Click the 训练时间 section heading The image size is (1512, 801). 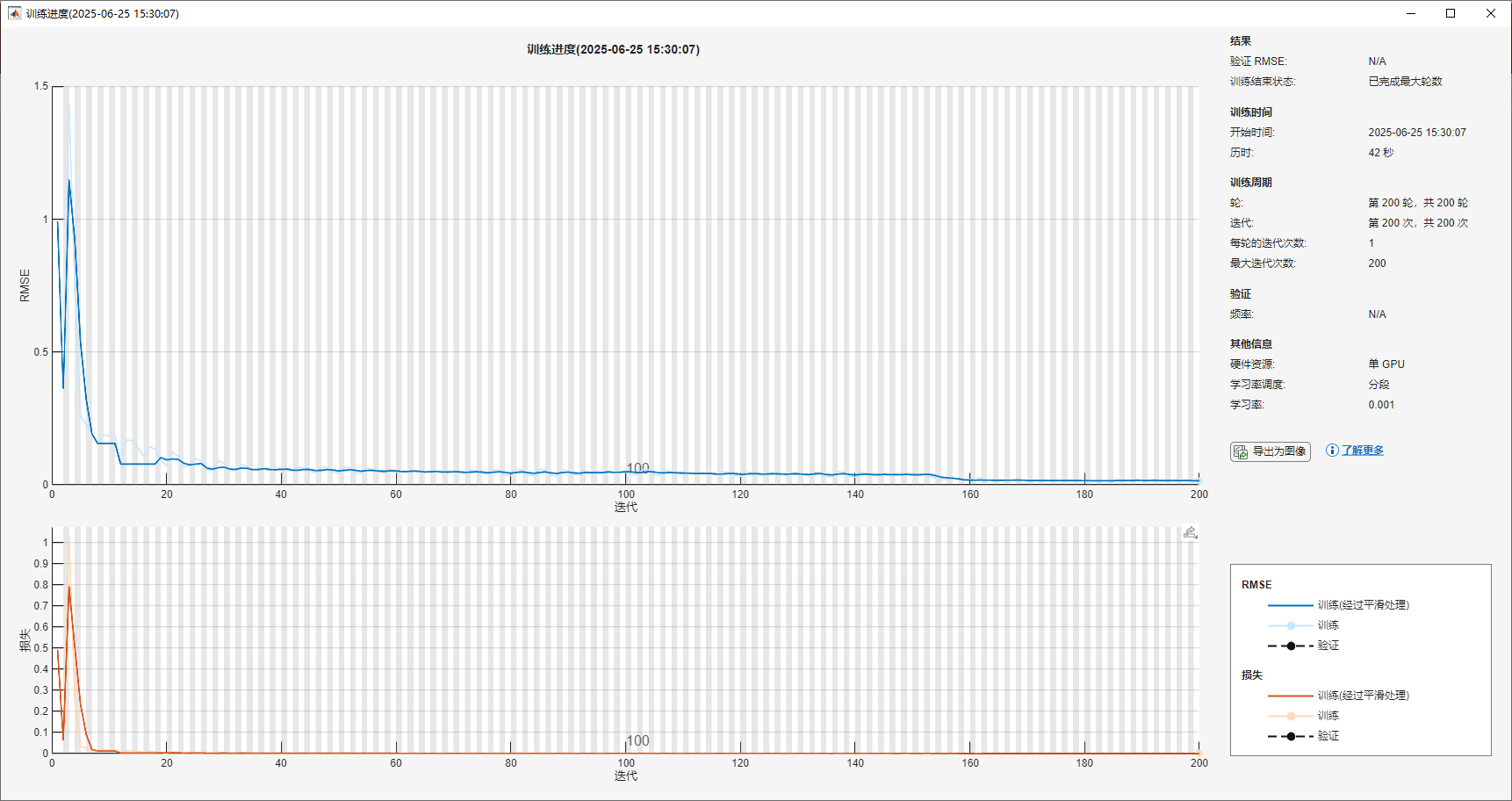coord(1251,112)
